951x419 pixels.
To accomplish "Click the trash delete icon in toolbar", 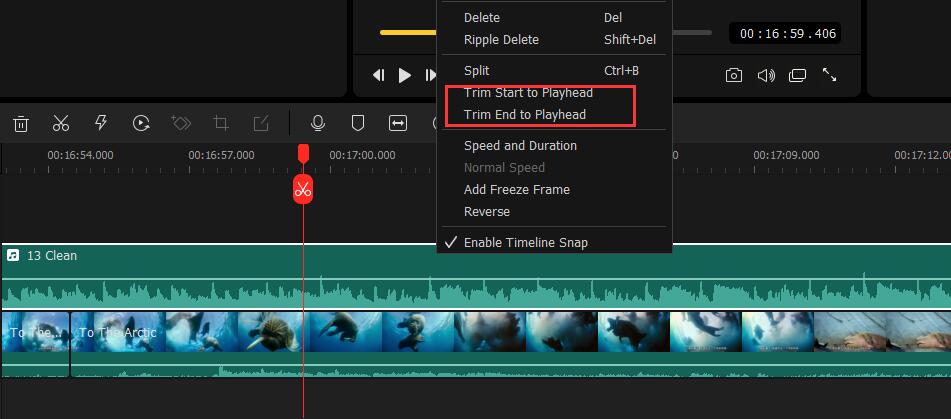I will 21,124.
